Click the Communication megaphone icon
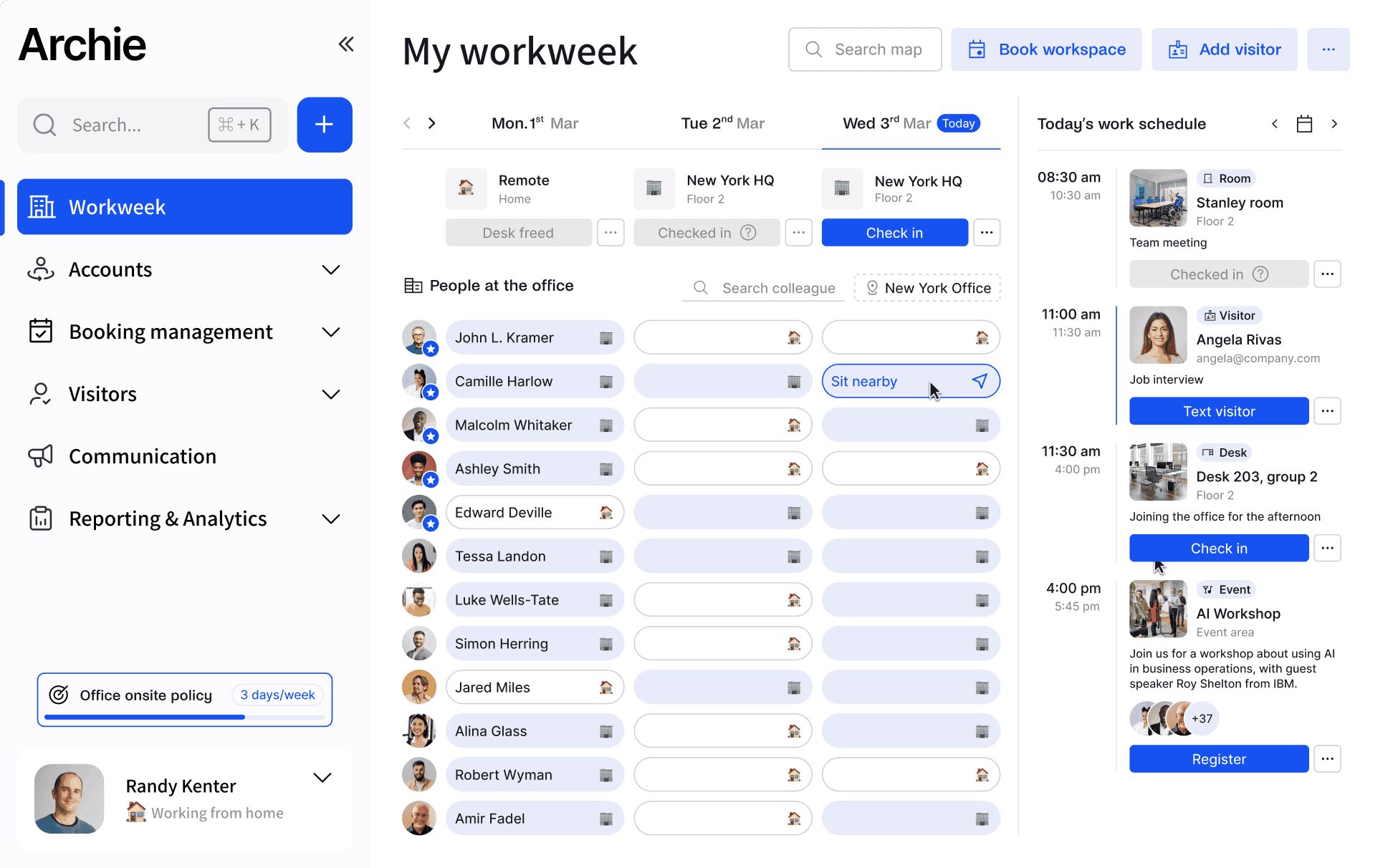The width and height of the screenshot is (1393, 868). (x=41, y=456)
